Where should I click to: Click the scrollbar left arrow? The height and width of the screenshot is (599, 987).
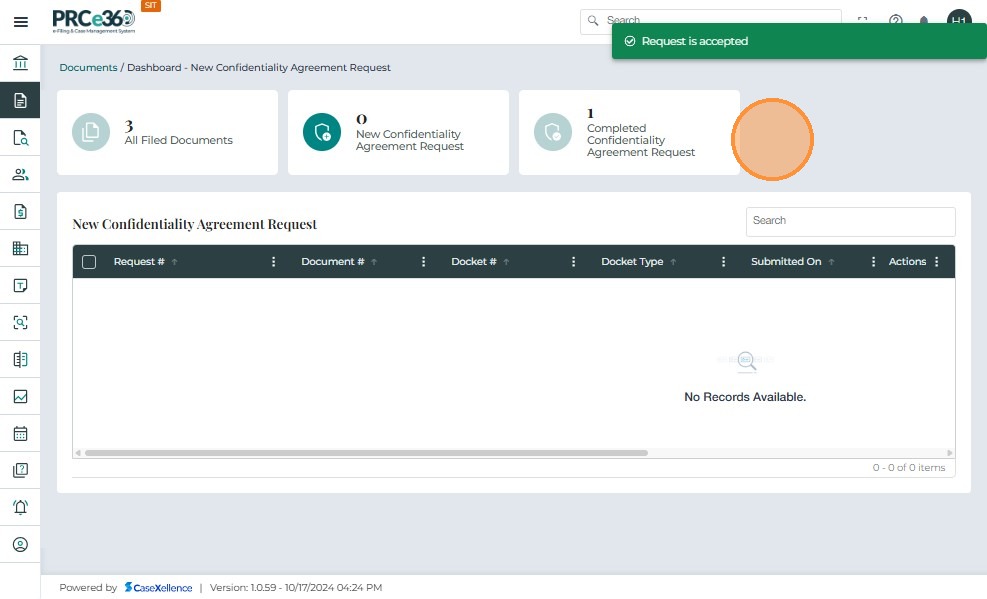78,453
